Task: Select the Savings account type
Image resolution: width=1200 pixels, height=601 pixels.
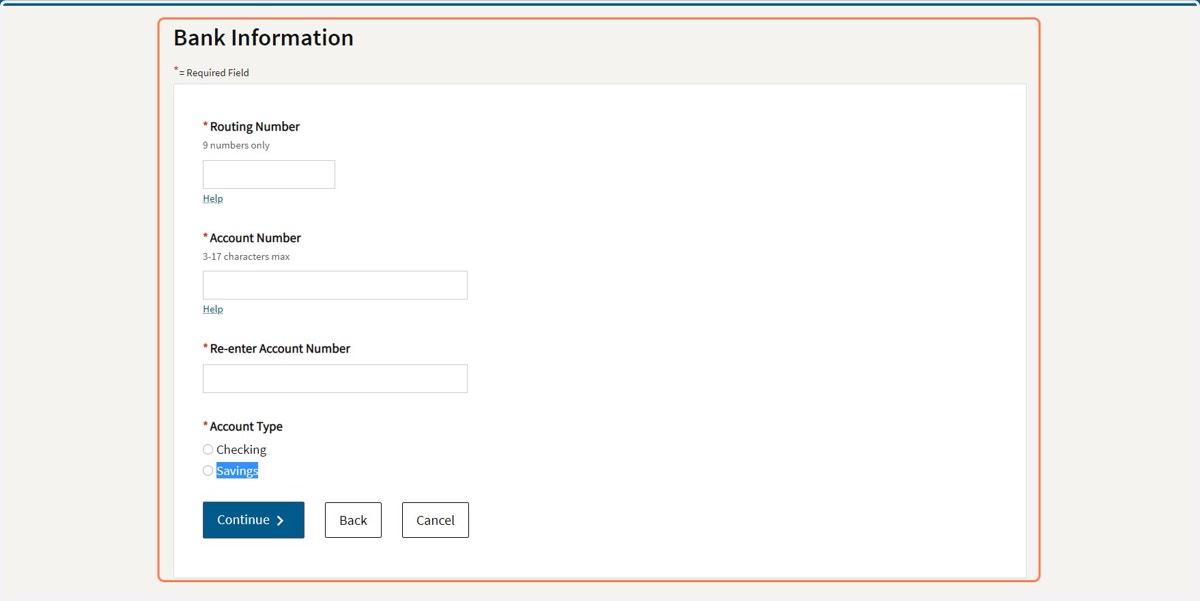Action: tap(208, 471)
